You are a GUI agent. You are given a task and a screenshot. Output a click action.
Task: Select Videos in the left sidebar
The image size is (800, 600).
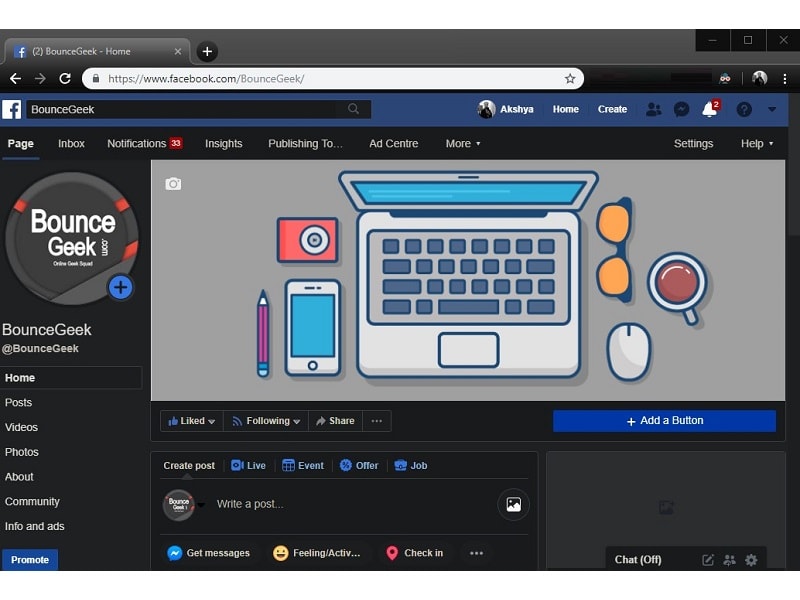pos(21,427)
